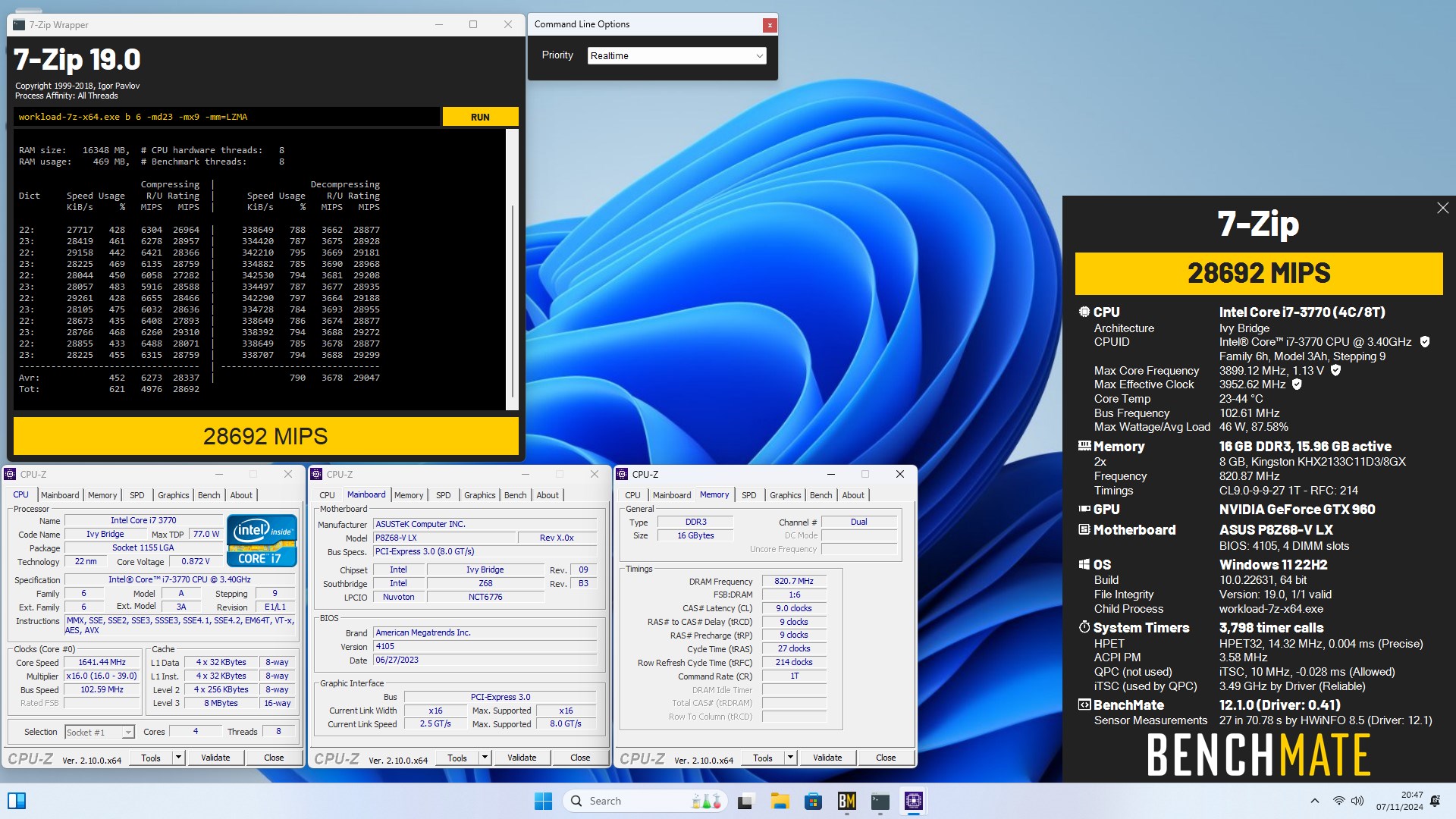Open the Mainboard tab in first CPU-Z window
Image resolution: width=1456 pixels, height=819 pixels.
click(60, 495)
